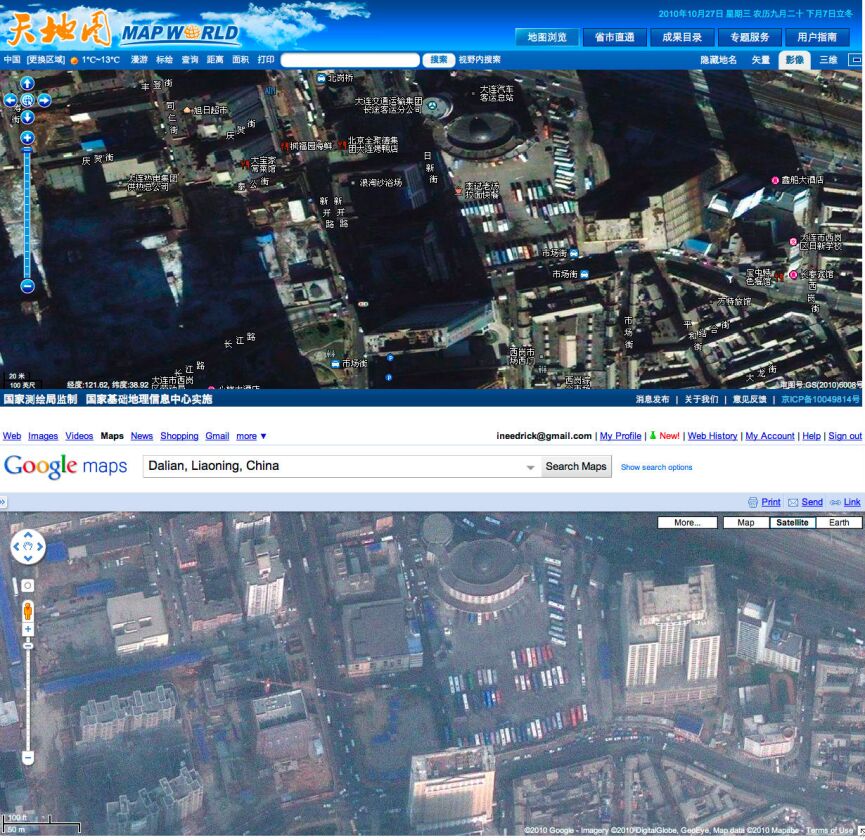The image size is (865, 840).
Task: Click the weather temperature icon
Action: pos(74,60)
